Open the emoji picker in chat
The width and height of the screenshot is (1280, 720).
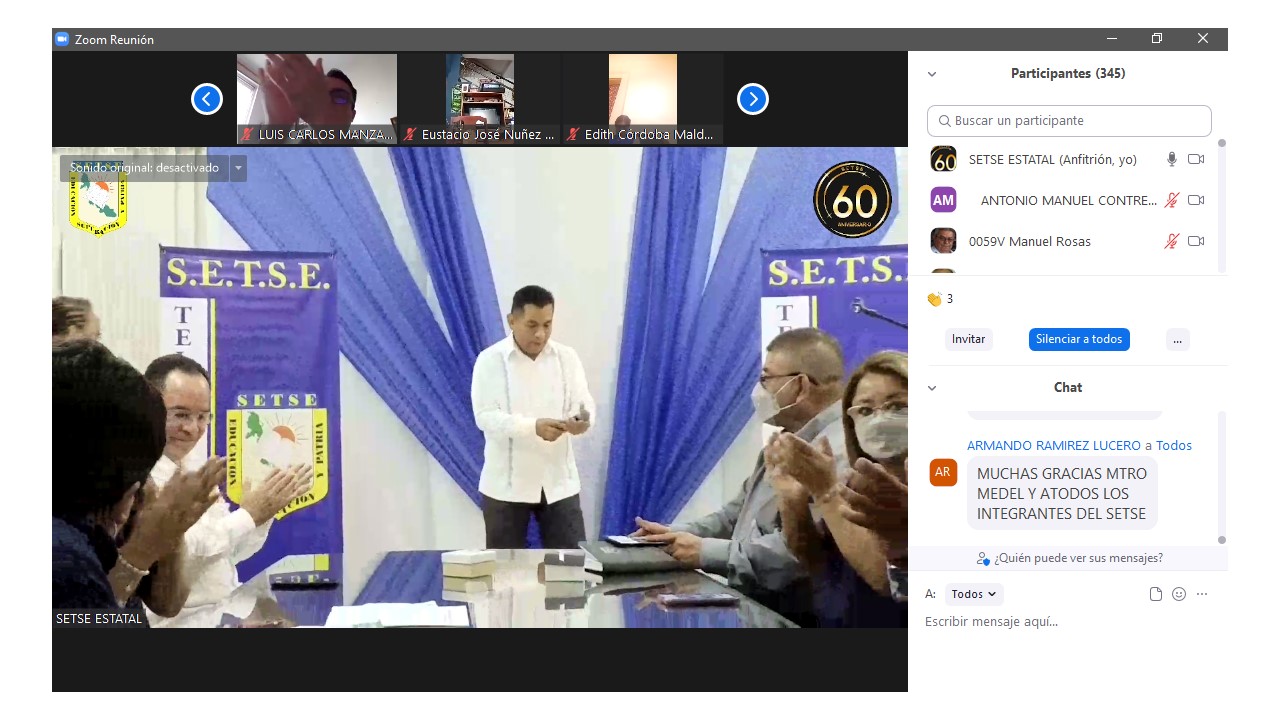click(x=1179, y=594)
